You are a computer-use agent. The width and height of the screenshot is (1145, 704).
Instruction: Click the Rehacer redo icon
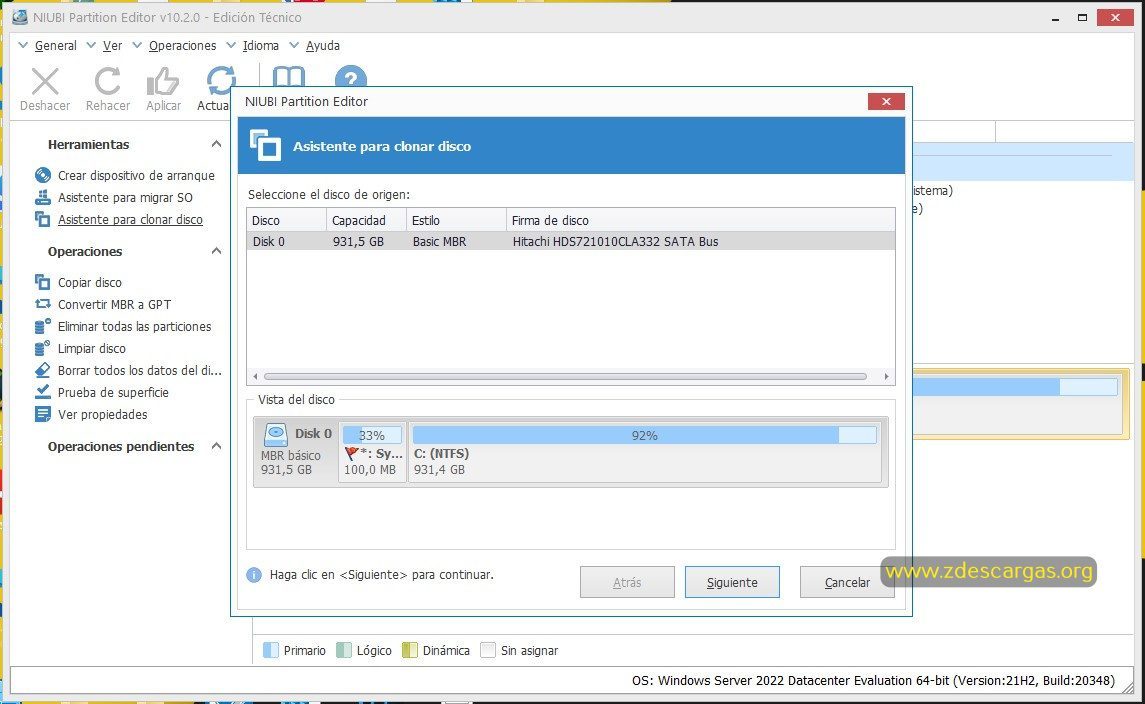(x=107, y=81)
